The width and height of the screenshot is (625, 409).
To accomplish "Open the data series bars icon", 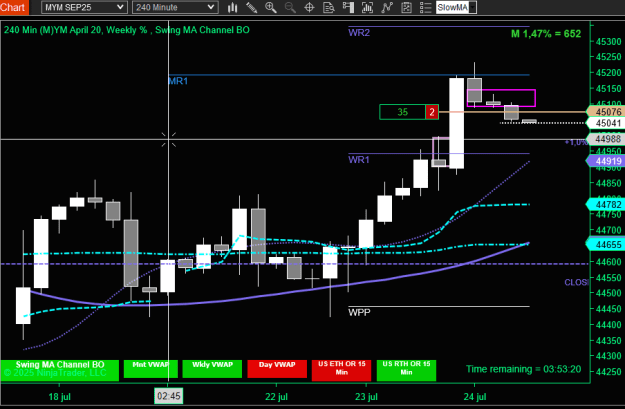I will coord(367,7).
